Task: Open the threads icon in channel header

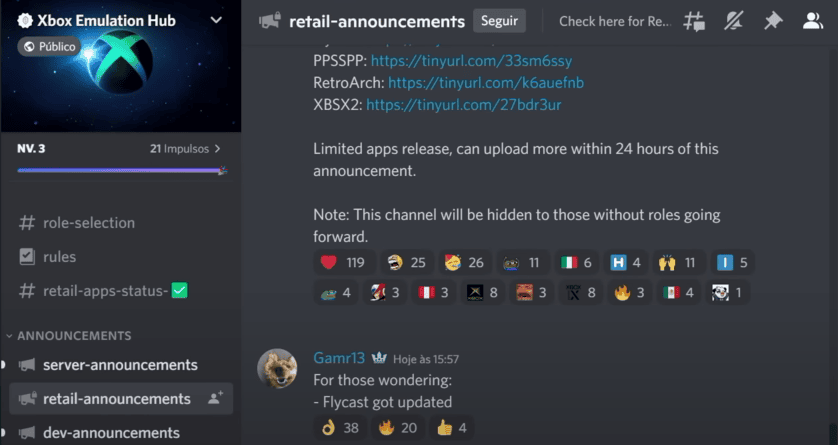Action: point(694,21)
